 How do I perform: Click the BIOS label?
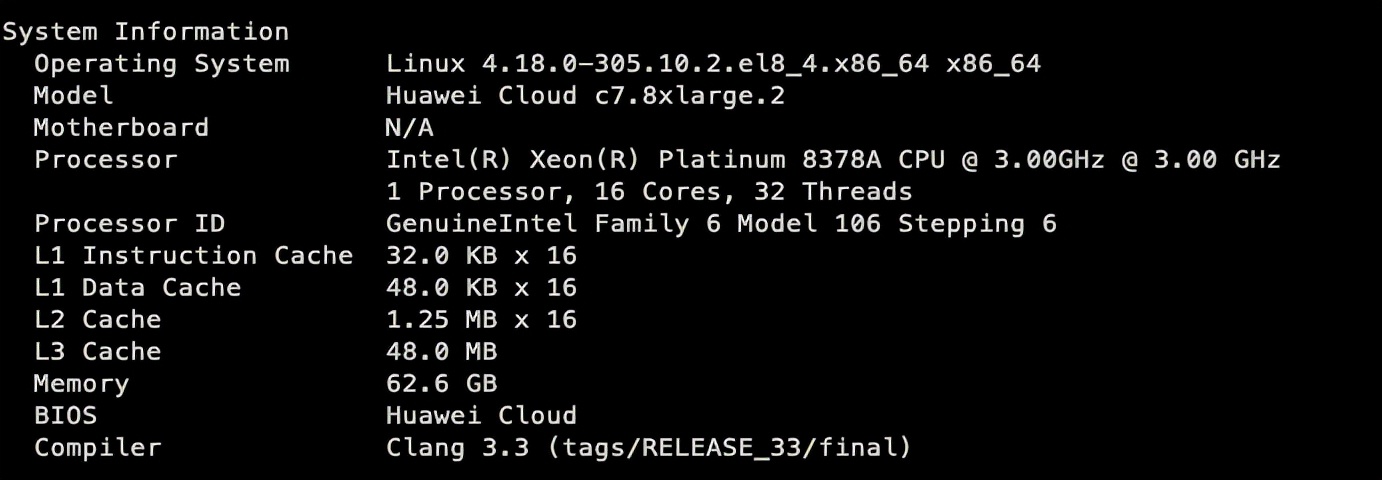tap(65, 416)
